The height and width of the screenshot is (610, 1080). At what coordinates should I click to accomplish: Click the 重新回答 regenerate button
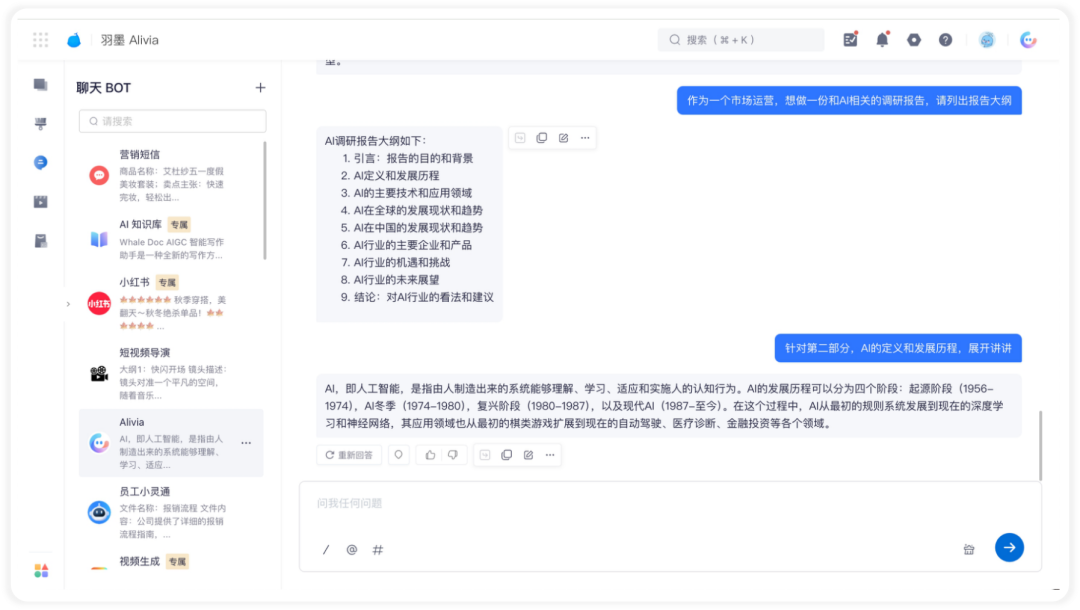click(349, 455)
